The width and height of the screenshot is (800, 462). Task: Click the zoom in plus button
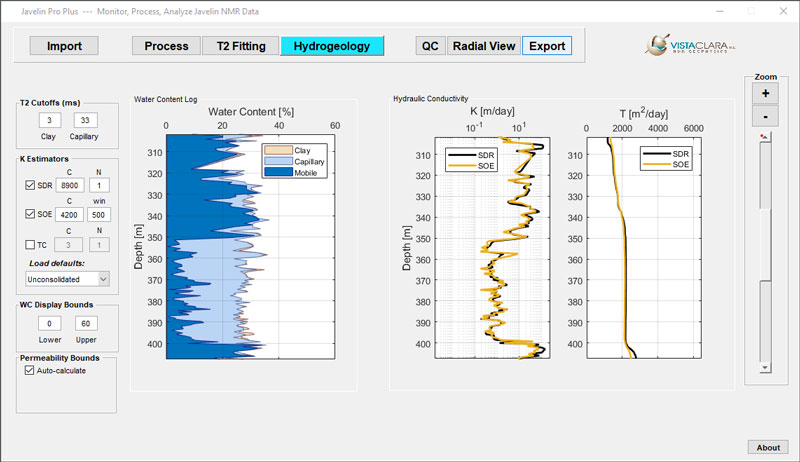pyautogui.click(x=765, y=93)
